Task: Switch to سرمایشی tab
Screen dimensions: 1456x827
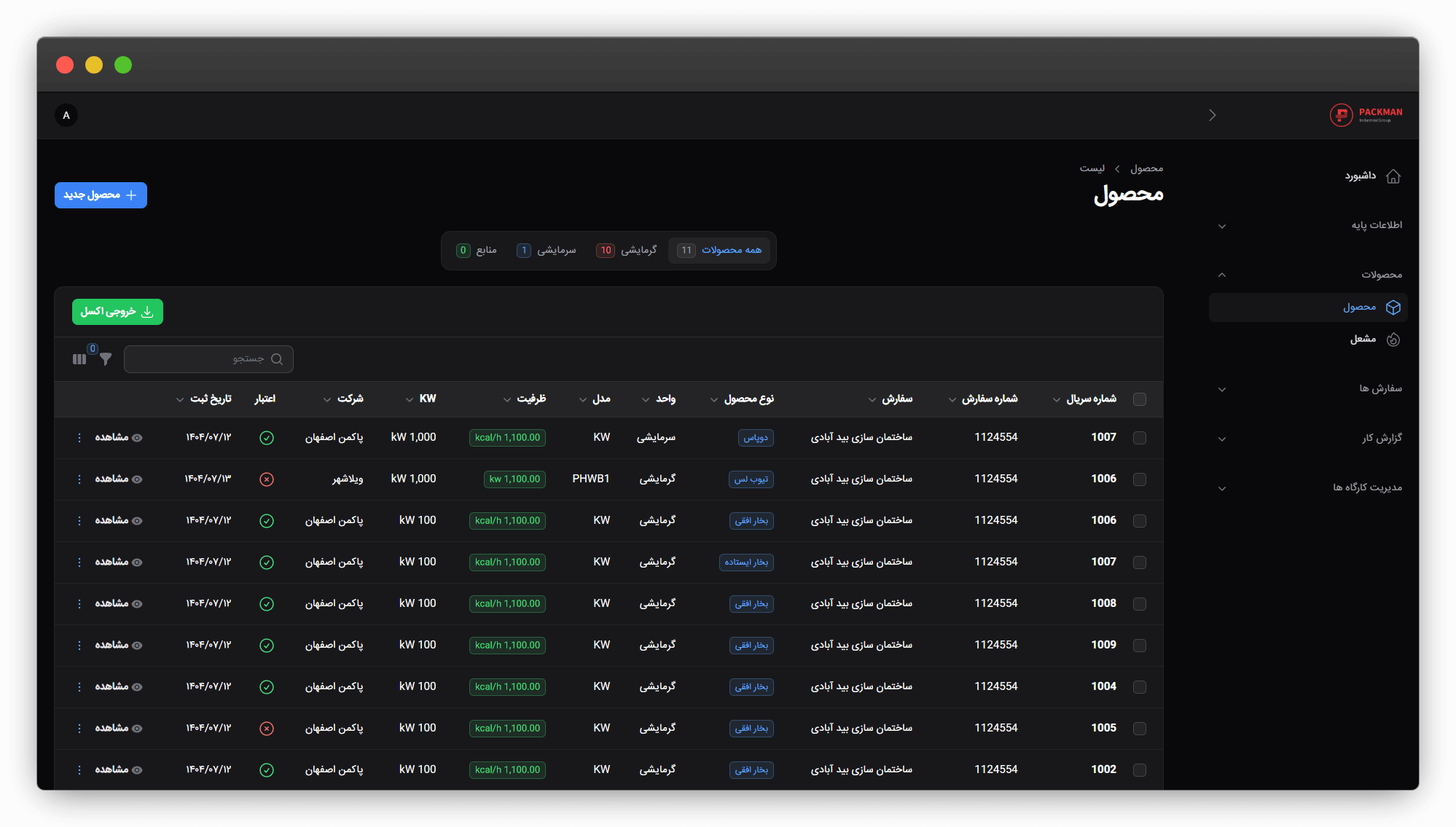Action: point(547,251)
